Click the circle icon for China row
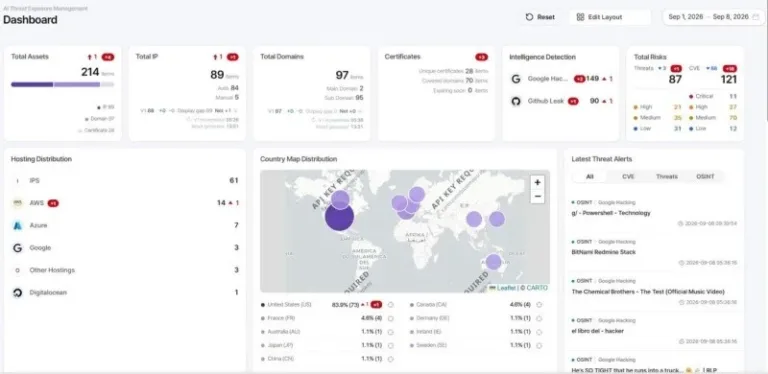The height and width of the screenshot is (374, 768). pyautogui.click(x=390, y=359)
